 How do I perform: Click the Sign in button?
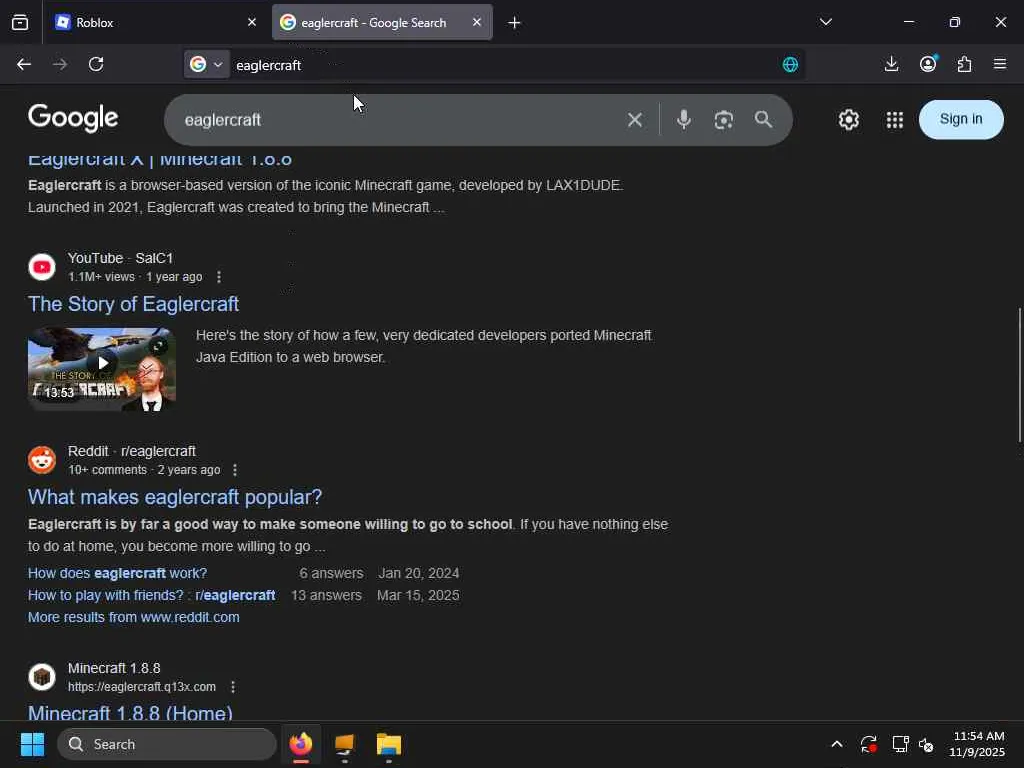(x=961, y=120)
